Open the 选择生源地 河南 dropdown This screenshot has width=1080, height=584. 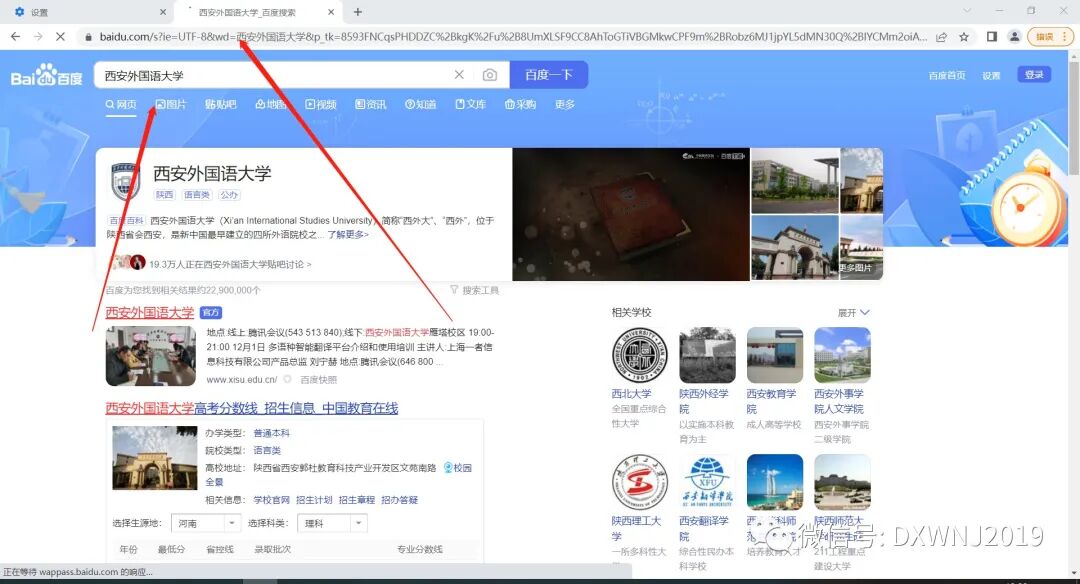206,523
